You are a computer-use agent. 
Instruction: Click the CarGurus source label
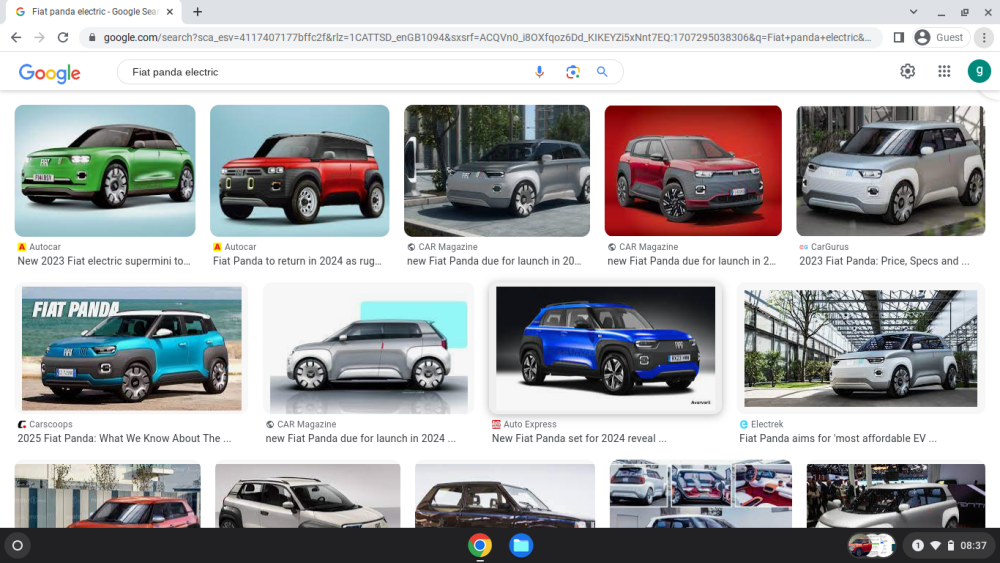829,247
